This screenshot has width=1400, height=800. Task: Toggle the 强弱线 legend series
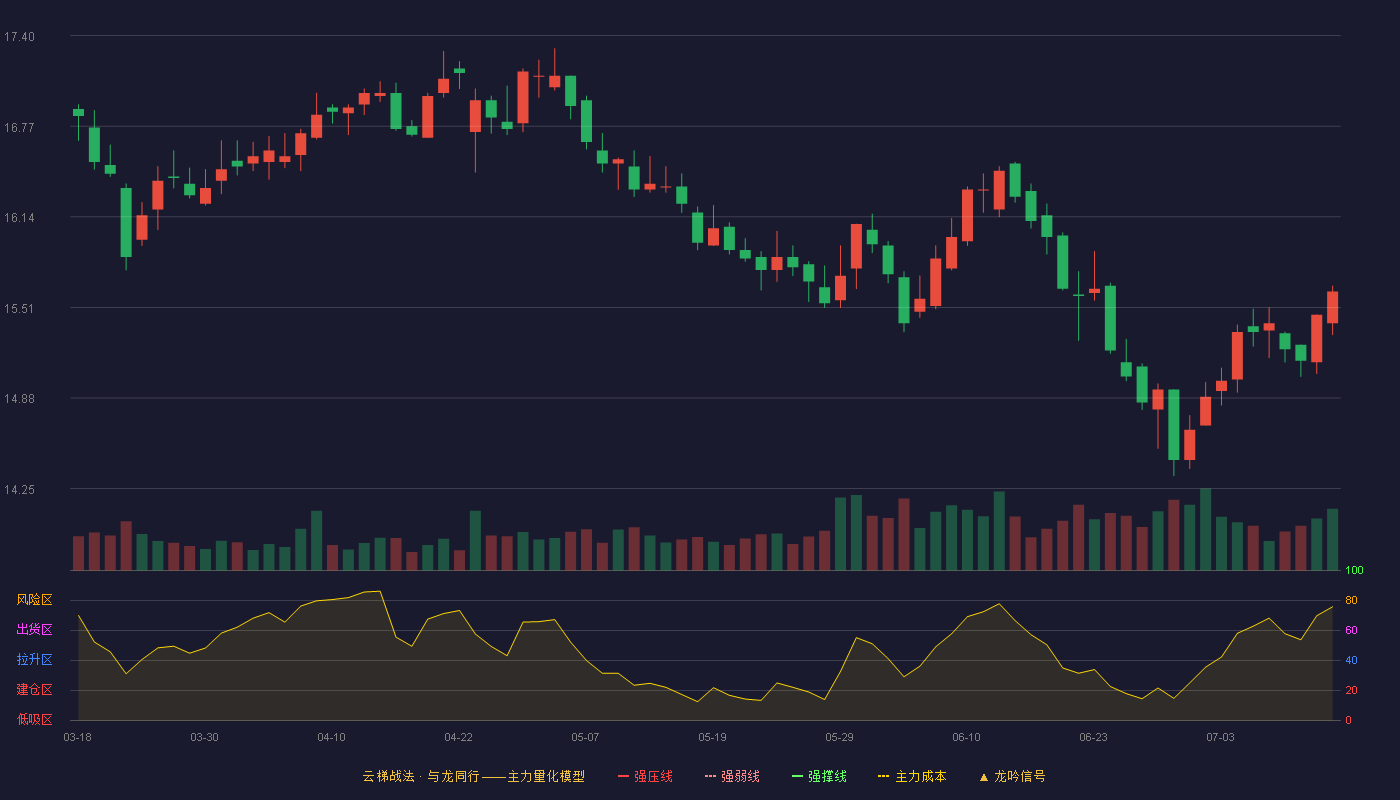pos(732,776)
